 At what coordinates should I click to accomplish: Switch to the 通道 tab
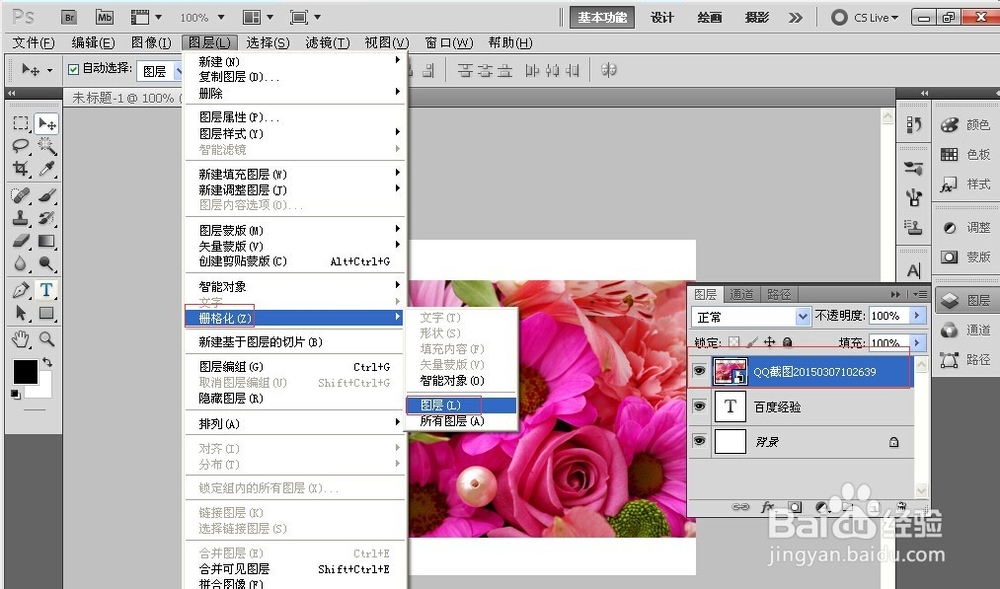tap(741, 294)
